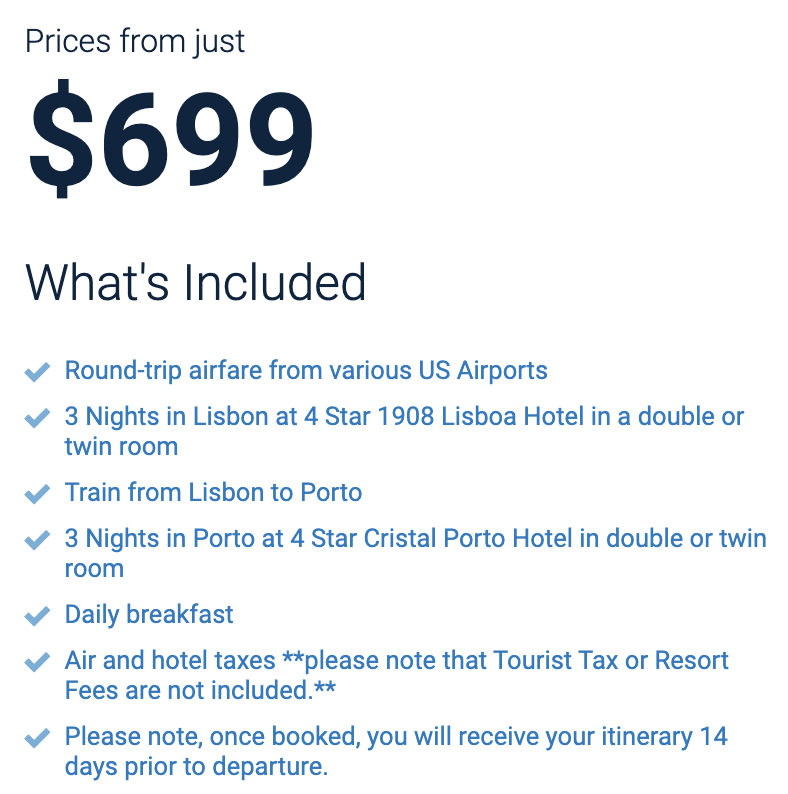
Task: Click checkmark beside Train from Lisbon to Porto
Action: tap(37, 494)
